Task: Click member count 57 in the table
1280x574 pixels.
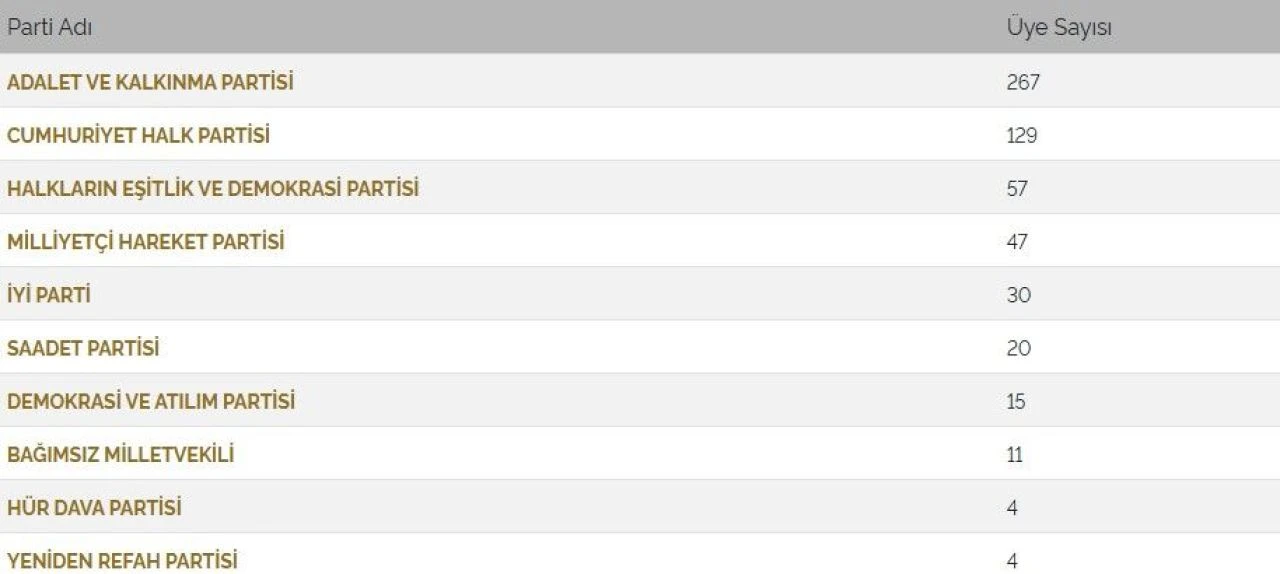Action: [1017, 188]
